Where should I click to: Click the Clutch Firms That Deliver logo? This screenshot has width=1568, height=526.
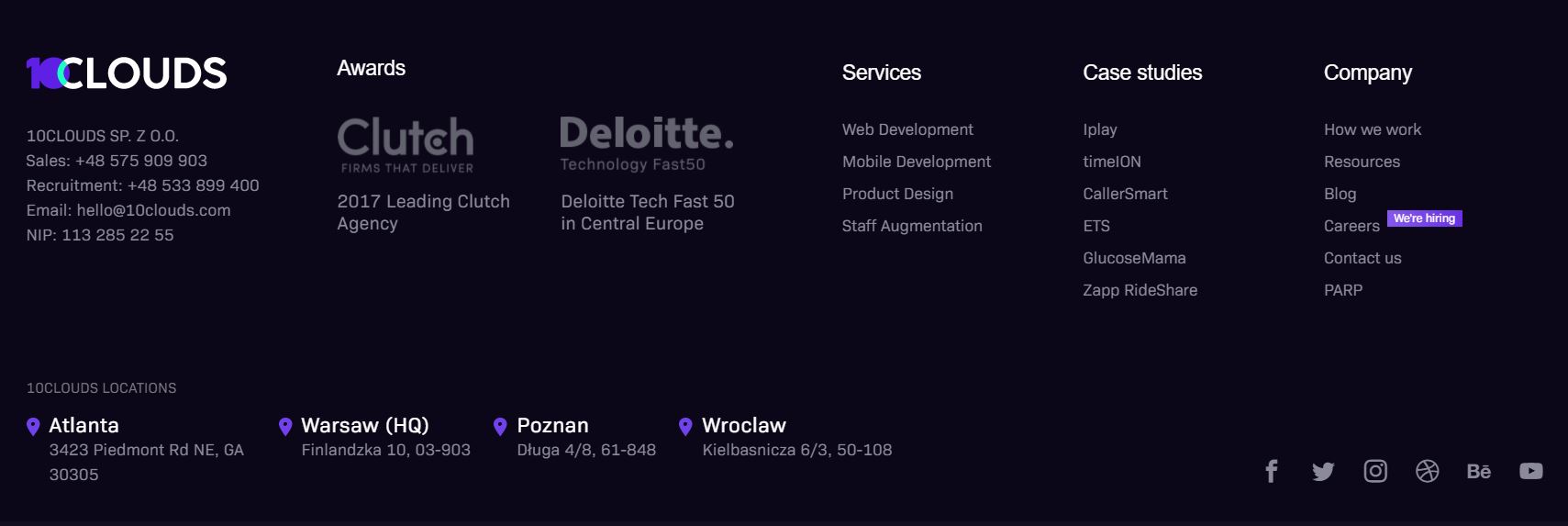pyautogui.click(x=406, y=144)
